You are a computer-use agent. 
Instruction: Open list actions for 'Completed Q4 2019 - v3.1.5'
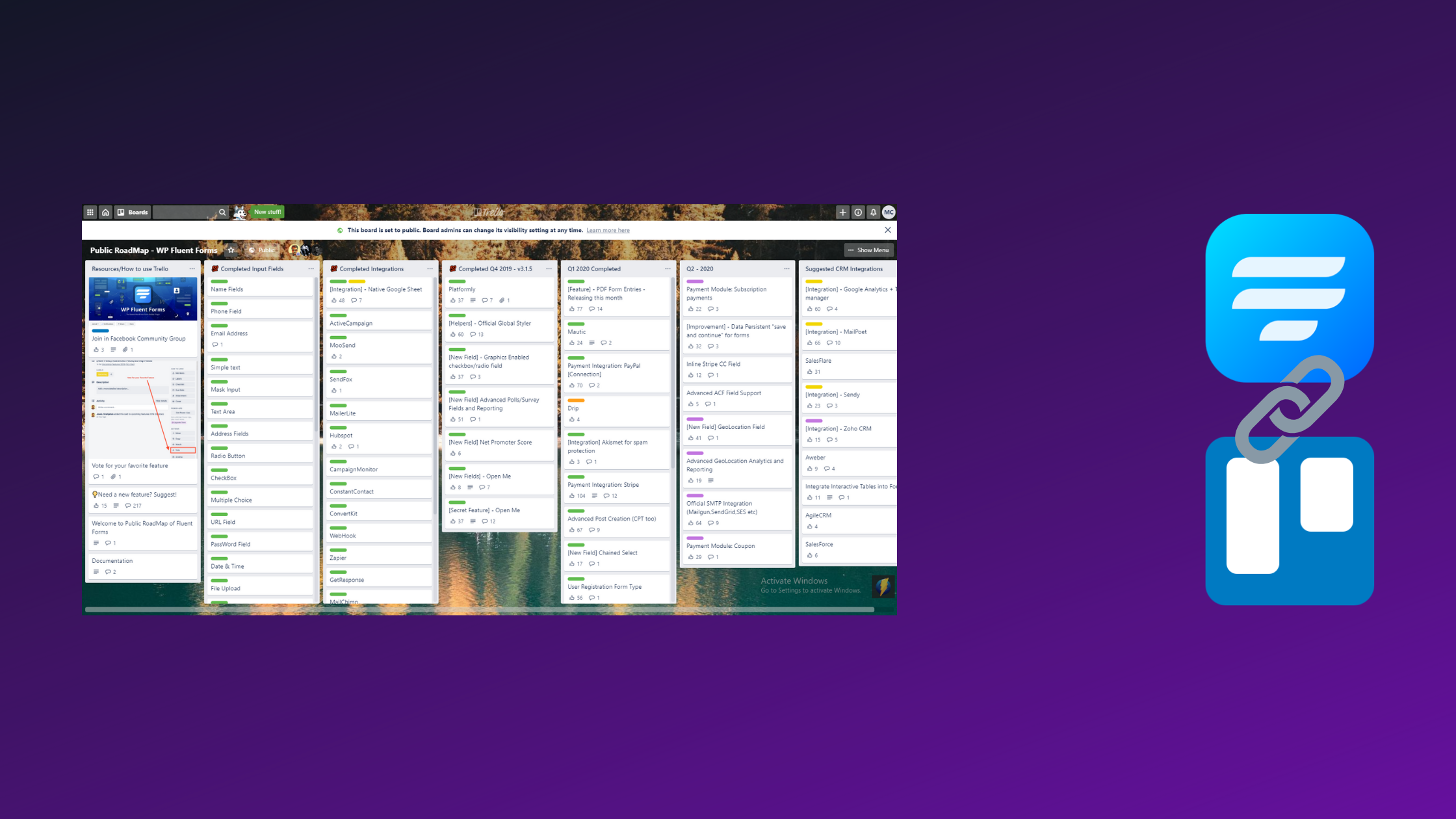point(549,269)
